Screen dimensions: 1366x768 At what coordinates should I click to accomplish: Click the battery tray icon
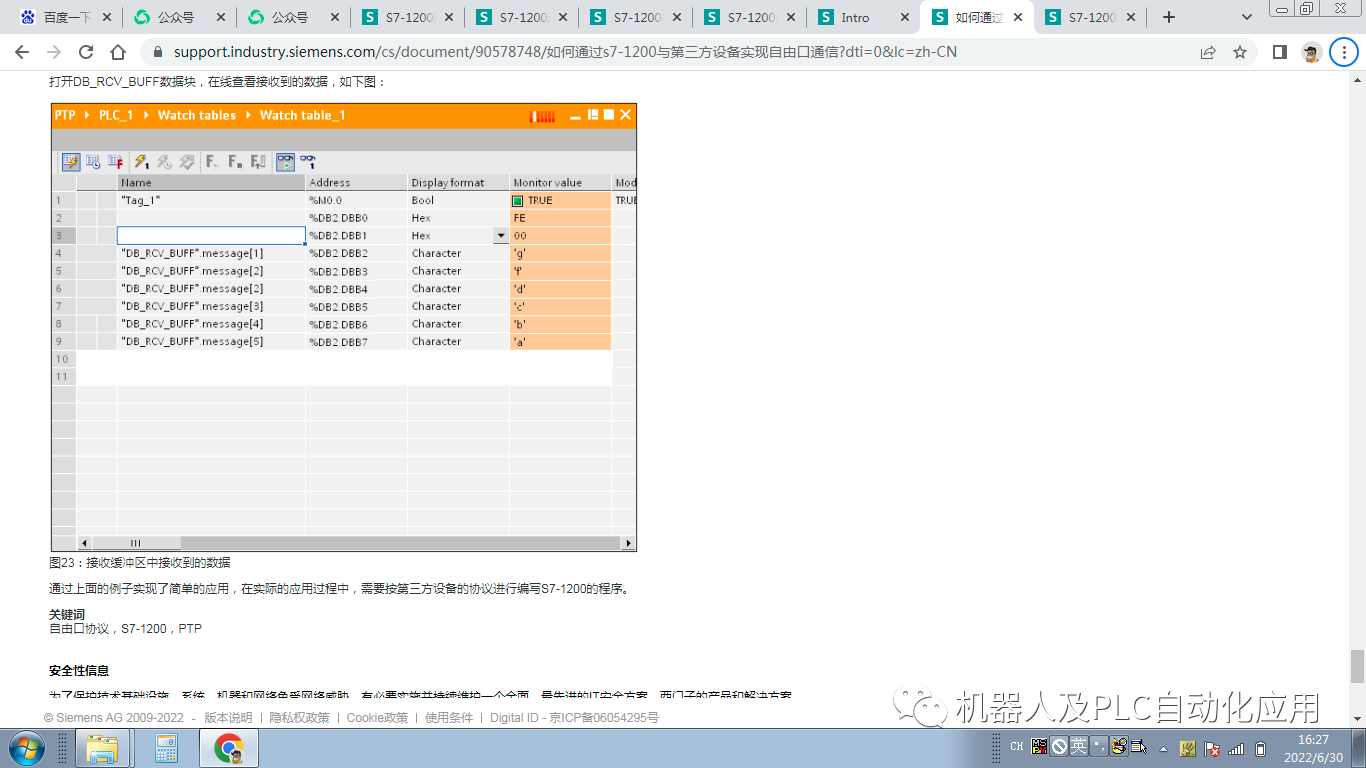click(1260, 748)
